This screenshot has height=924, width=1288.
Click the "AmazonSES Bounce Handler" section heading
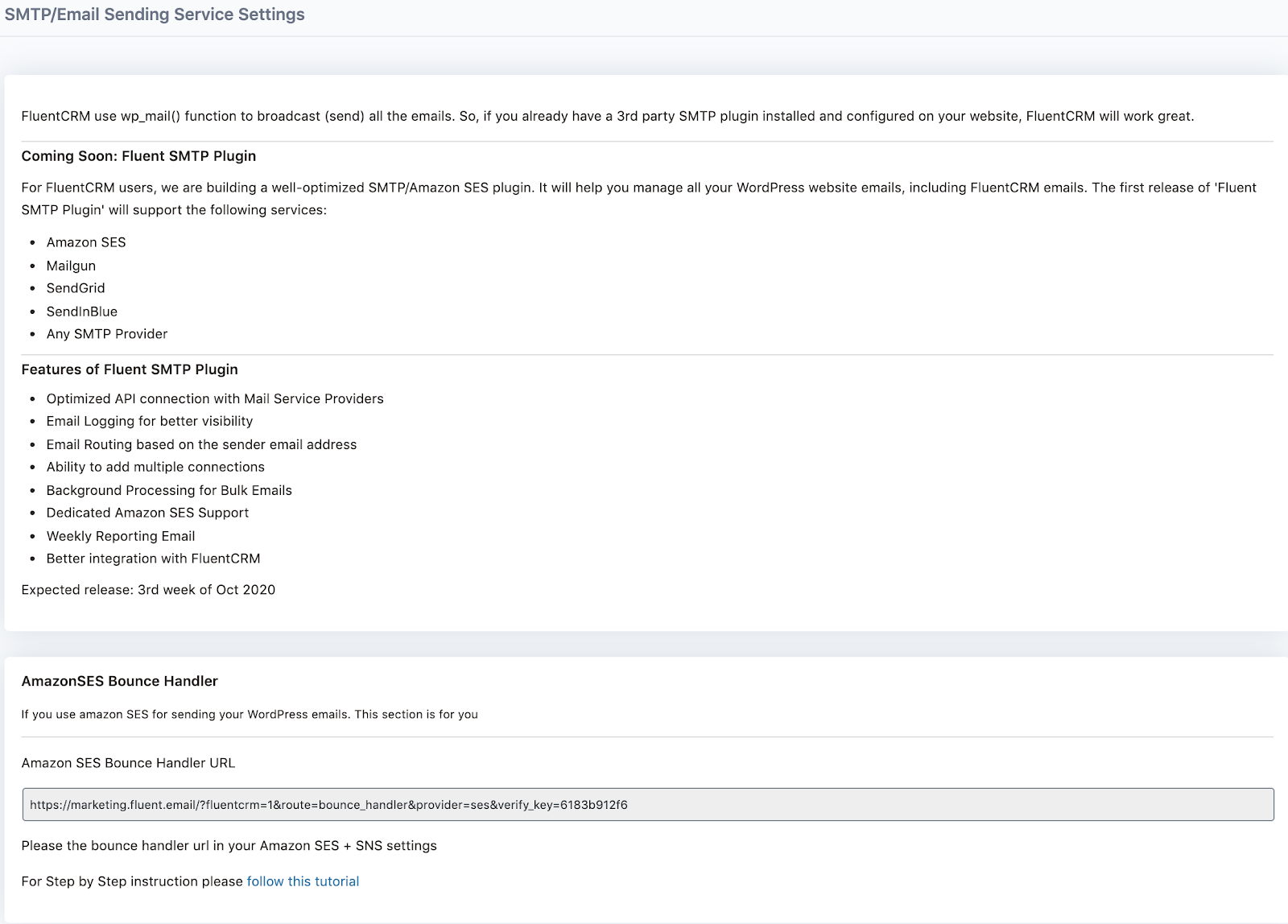pyautogui.click(x=120, y=681)
